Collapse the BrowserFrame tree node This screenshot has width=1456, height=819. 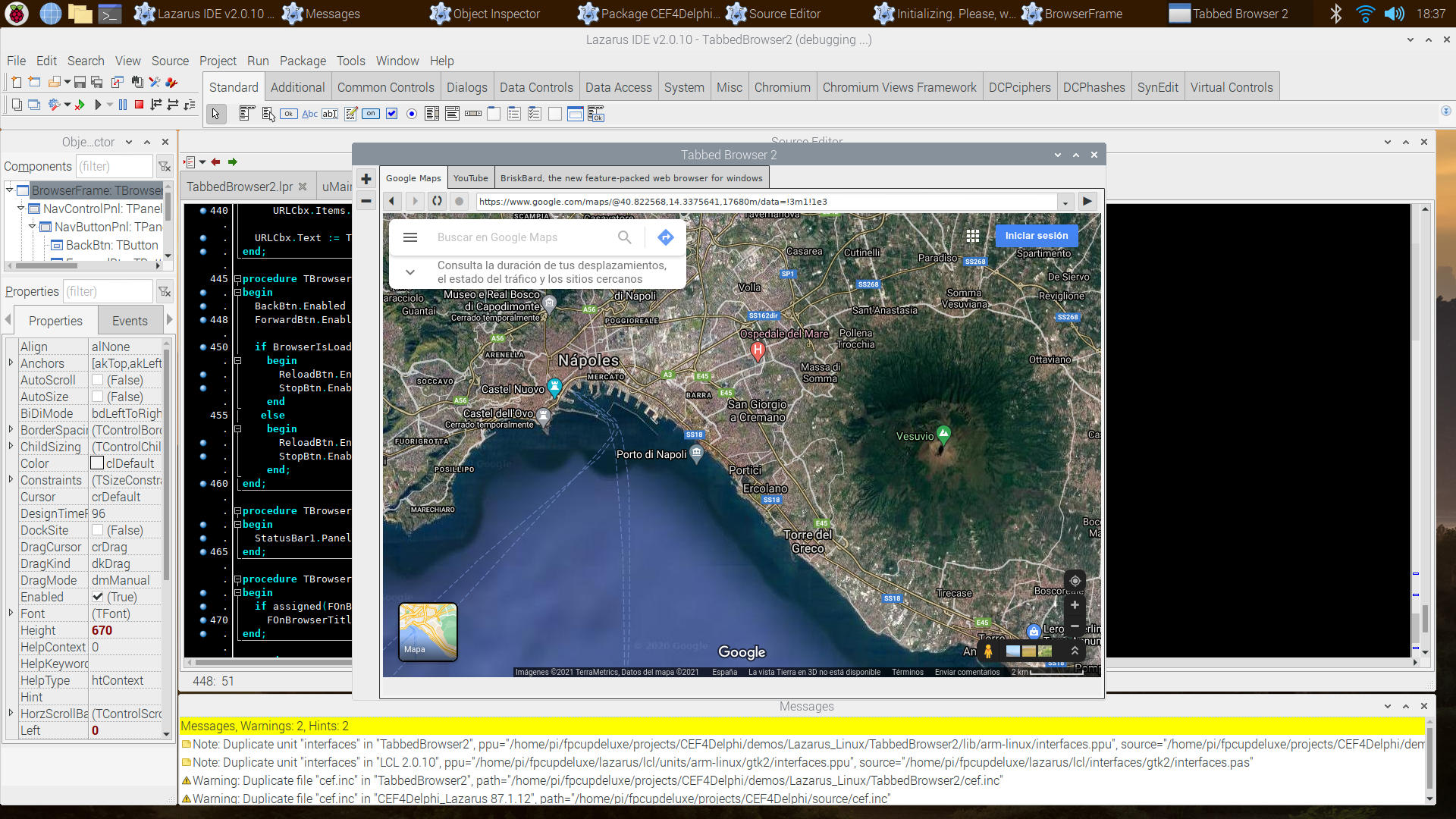10,190
